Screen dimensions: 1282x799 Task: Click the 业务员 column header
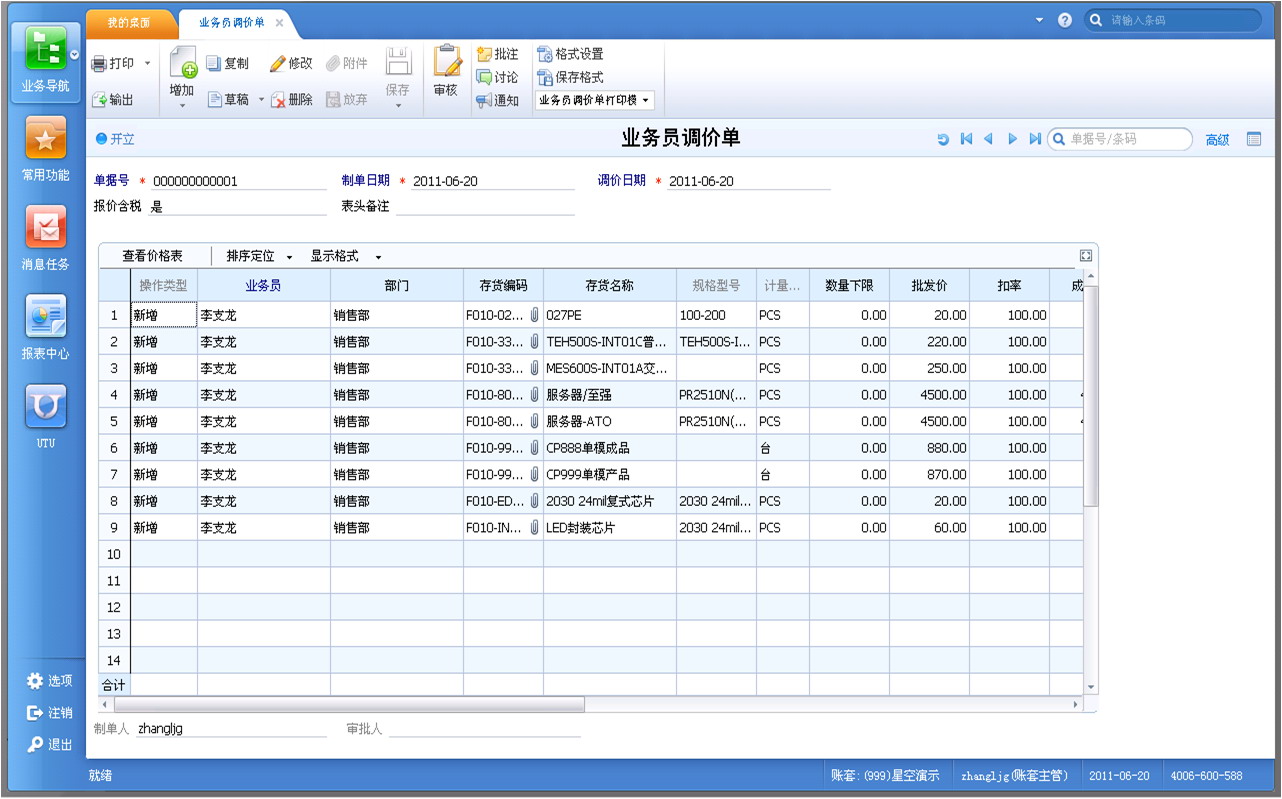(264, 285)
